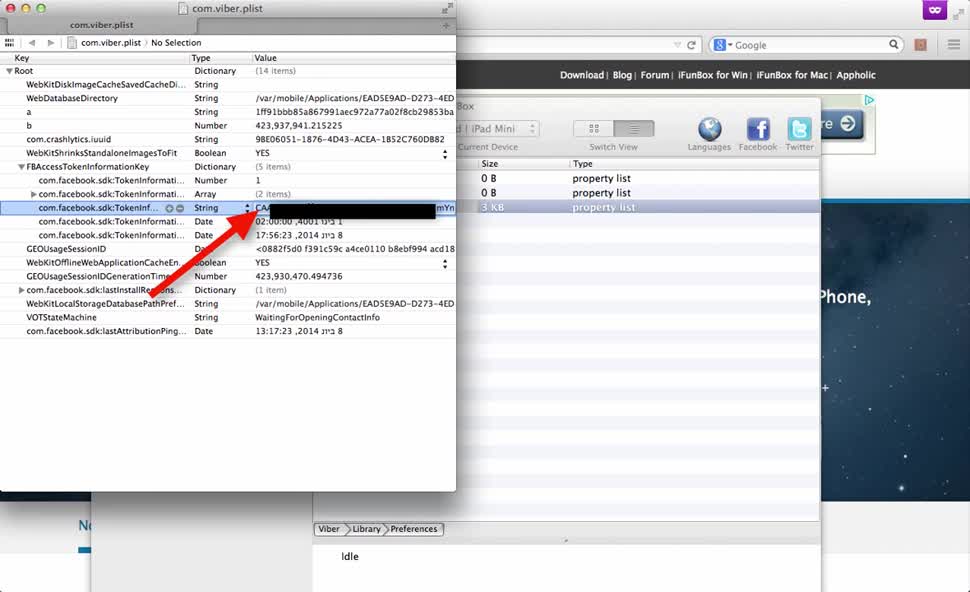Open the Download link on the webpage

pyautogui.click(x=582, y=75)
